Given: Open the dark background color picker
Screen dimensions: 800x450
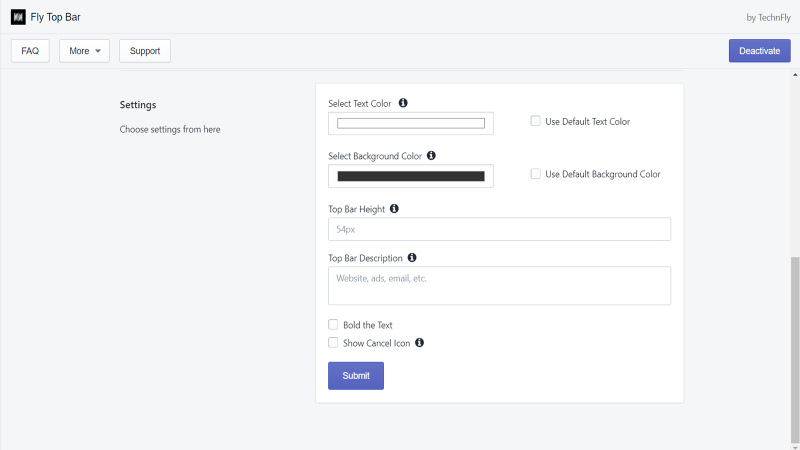Looking at the screenshot, I should [411, 176].
